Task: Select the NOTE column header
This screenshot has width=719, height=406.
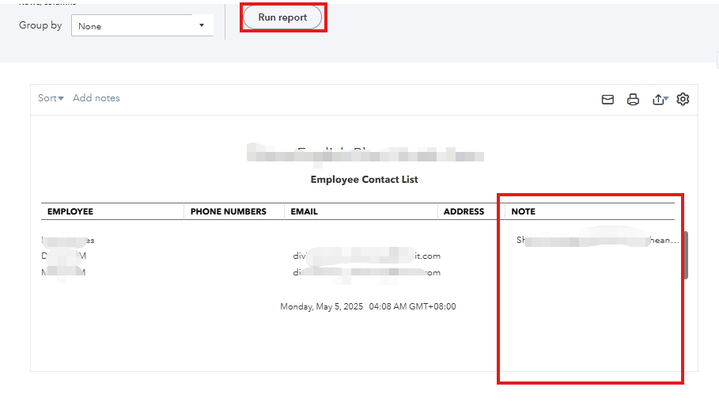Action: 523,212
